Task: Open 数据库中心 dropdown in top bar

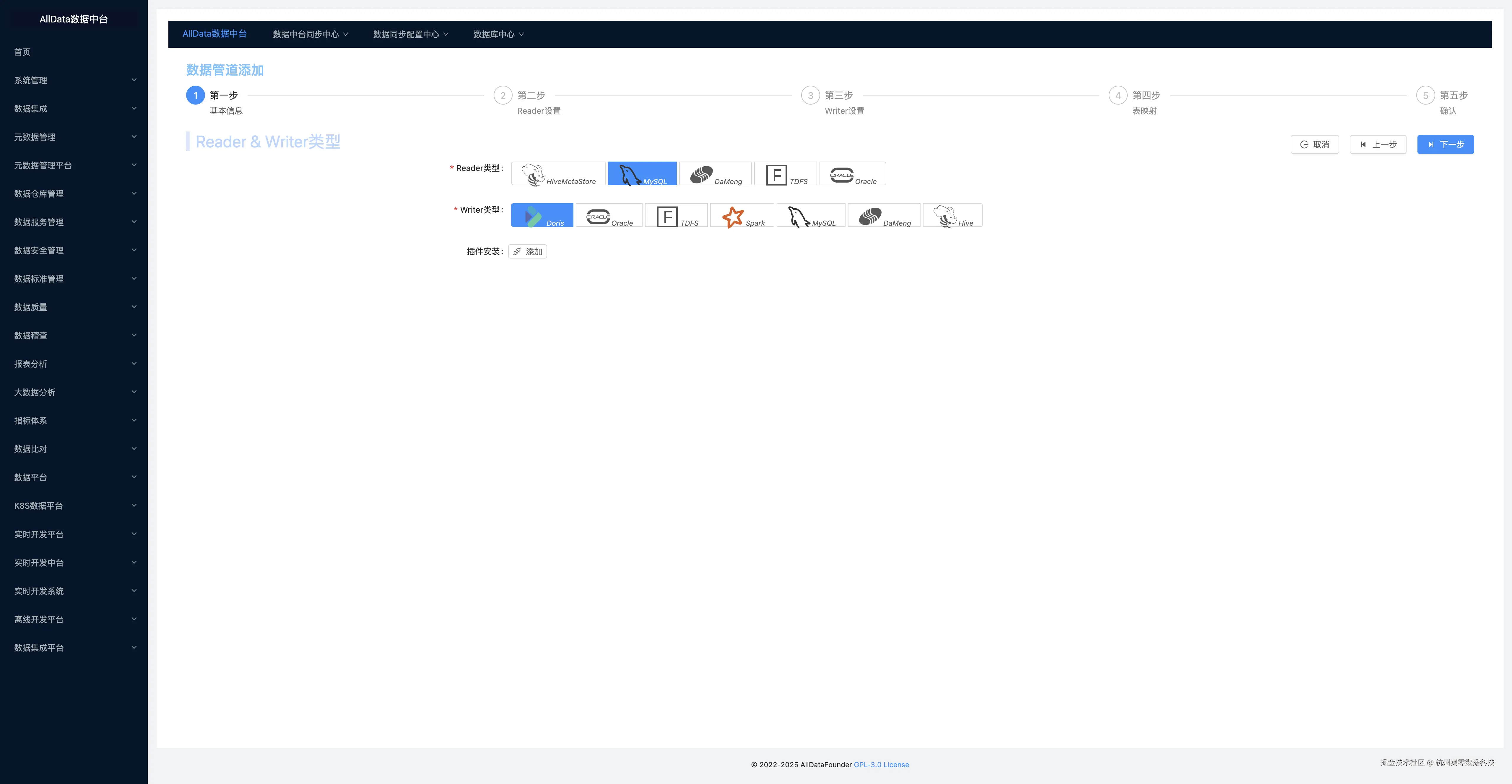Action: 498,34
